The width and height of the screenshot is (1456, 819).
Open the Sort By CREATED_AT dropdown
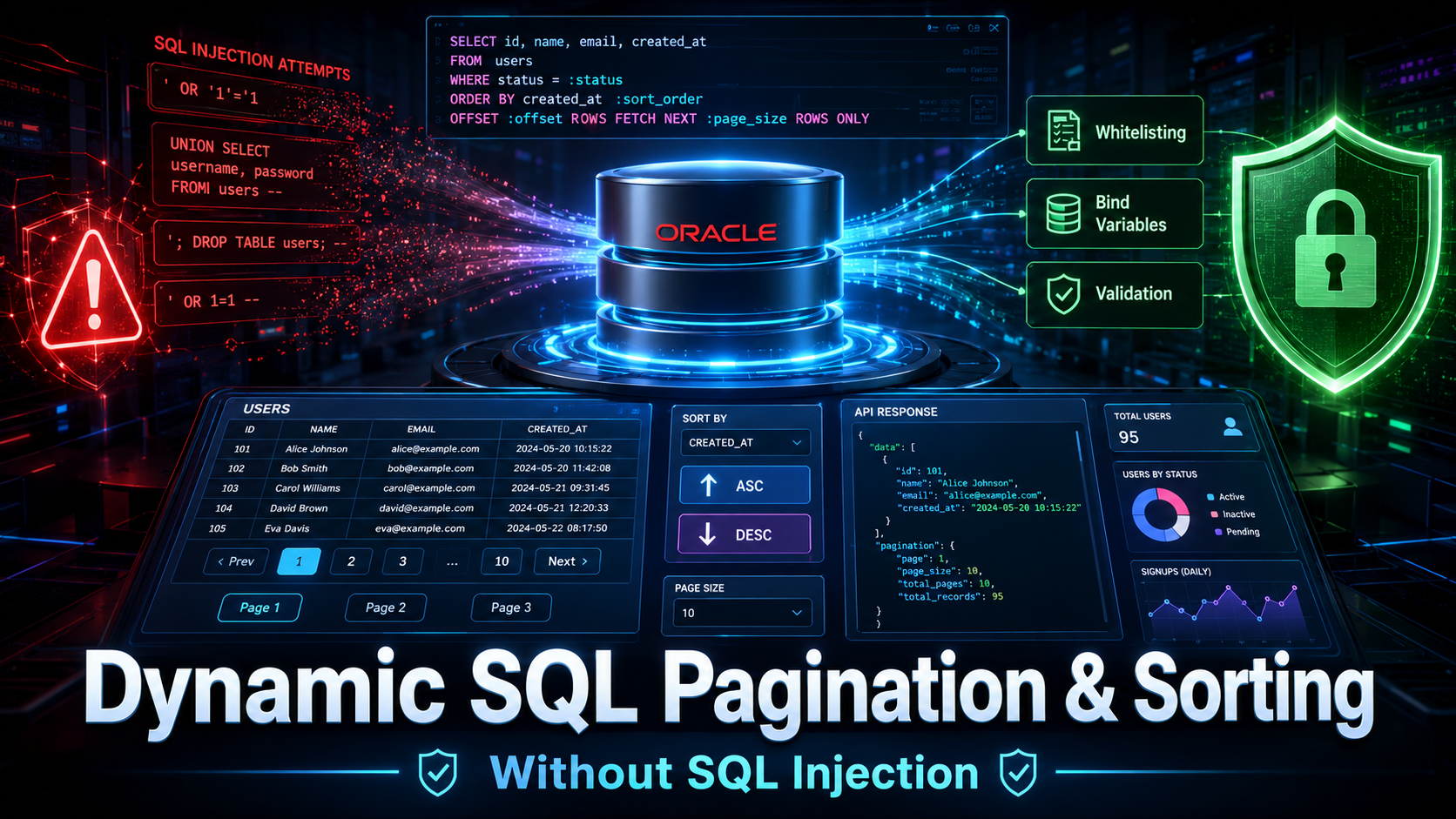coord(745,442)
